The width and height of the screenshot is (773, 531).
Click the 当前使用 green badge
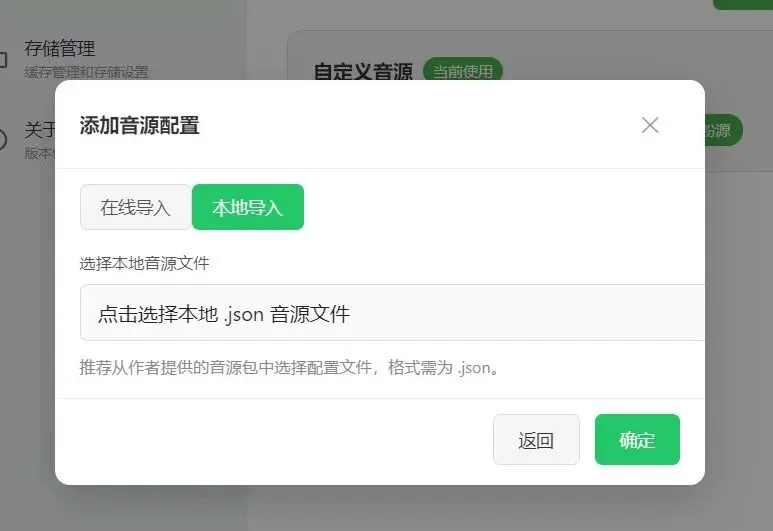point(463,69)
